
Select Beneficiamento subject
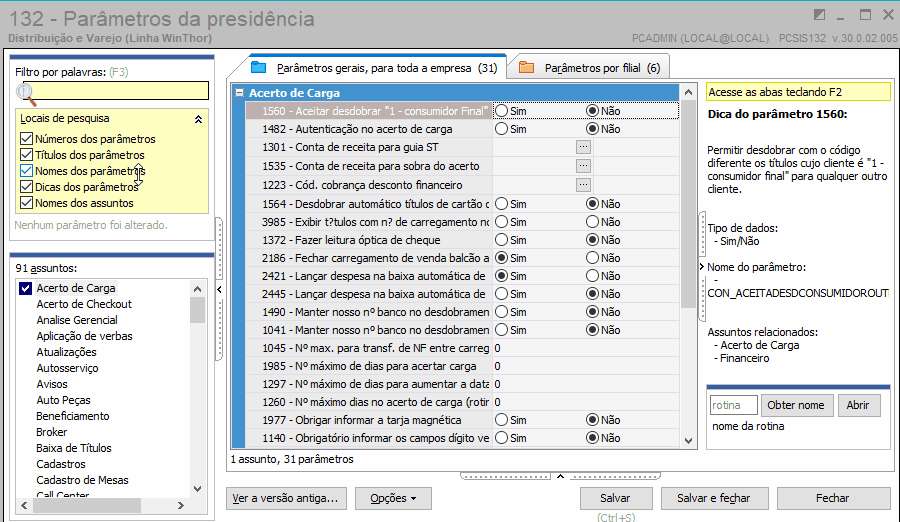(72, 416)
